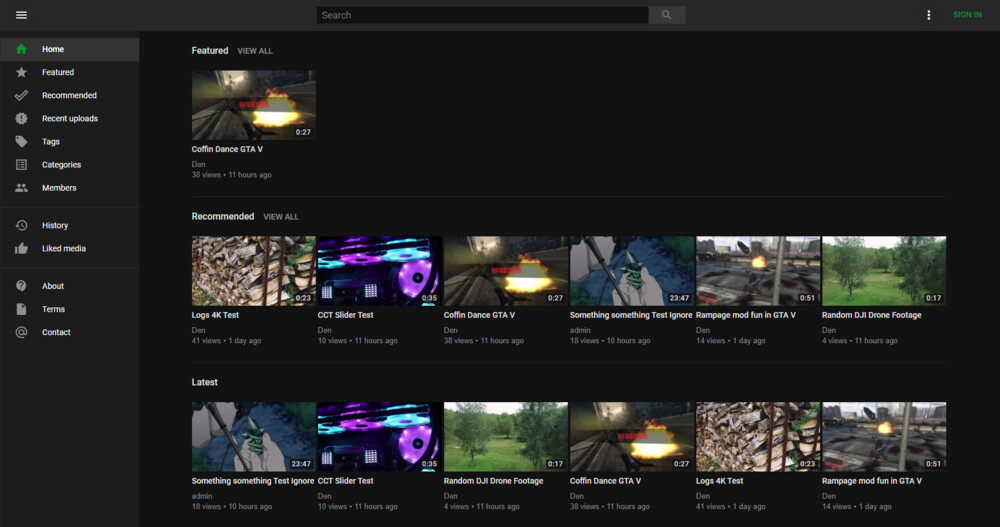Click VIEW ALL next to Recommended
The height and width of the screenshot is (527, 1000).
[281, 217]
